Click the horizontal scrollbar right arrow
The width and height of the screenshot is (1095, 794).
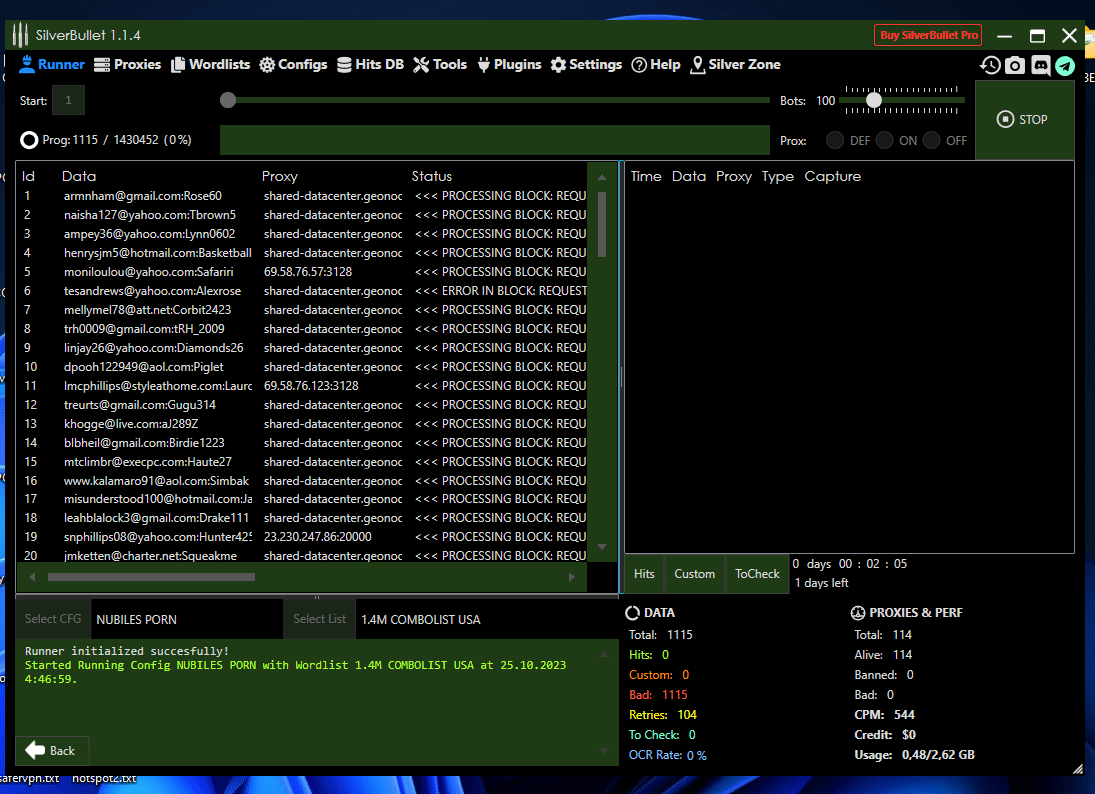click(571, 577)
